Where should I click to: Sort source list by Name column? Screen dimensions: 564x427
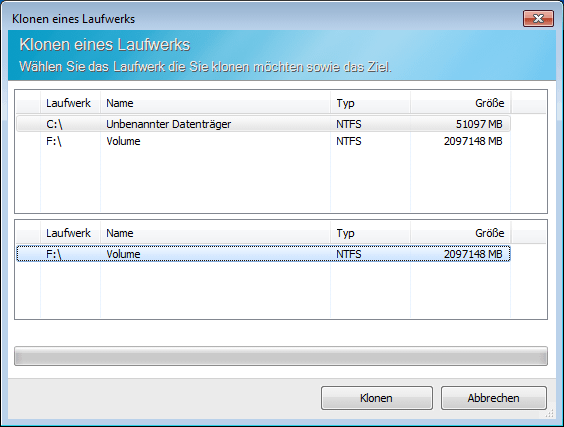point(215,103)
